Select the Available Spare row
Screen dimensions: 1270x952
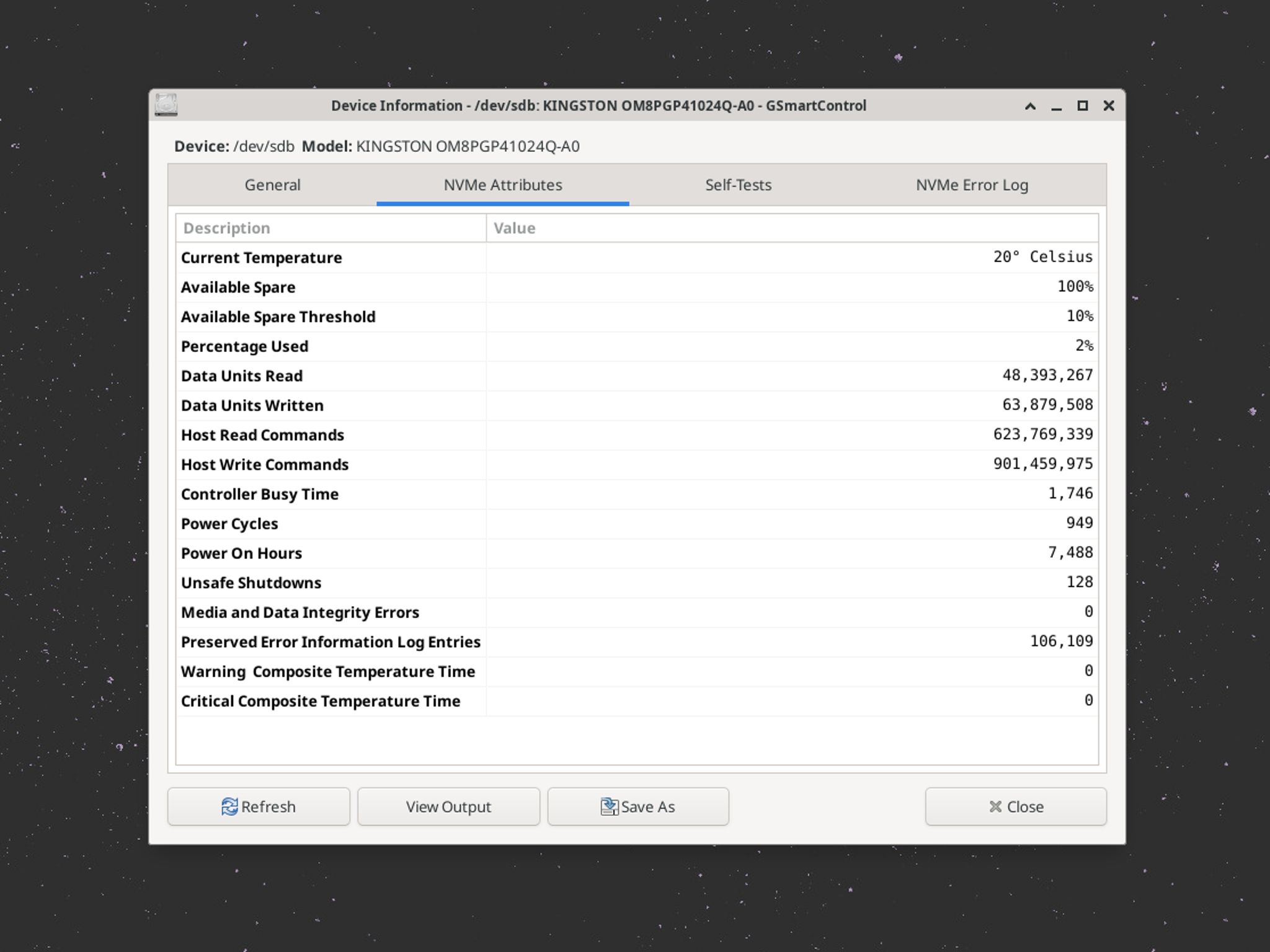click(637, 287)
